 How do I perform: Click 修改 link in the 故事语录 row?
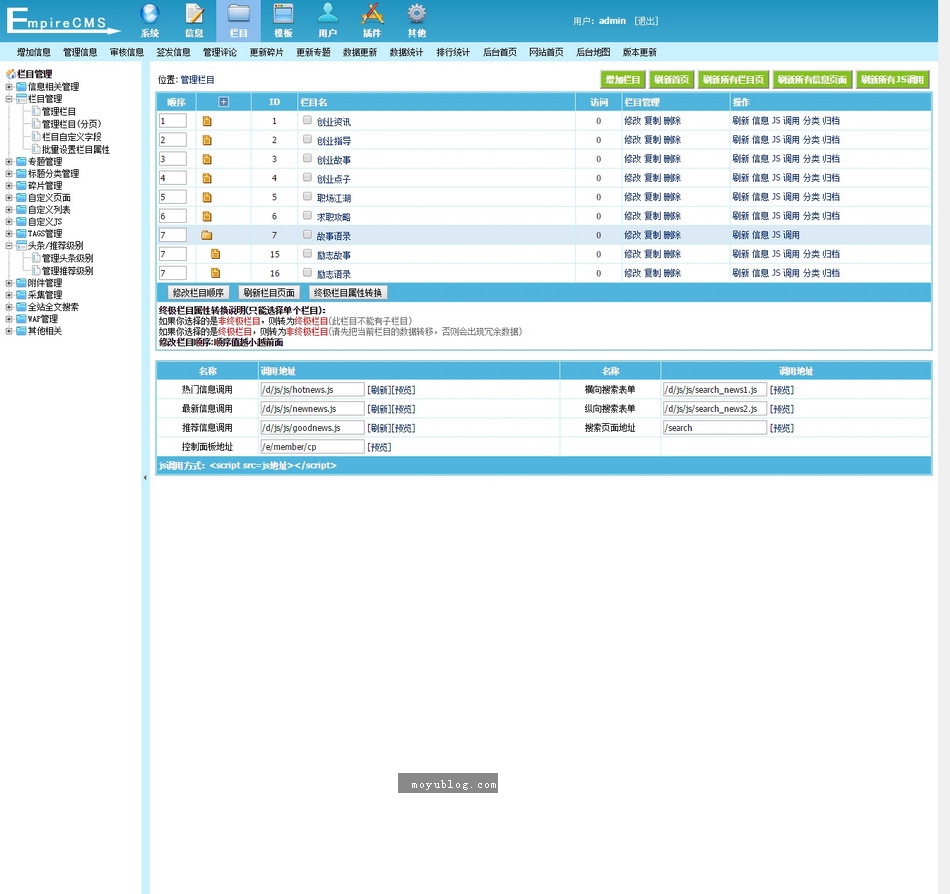(633, 235)
